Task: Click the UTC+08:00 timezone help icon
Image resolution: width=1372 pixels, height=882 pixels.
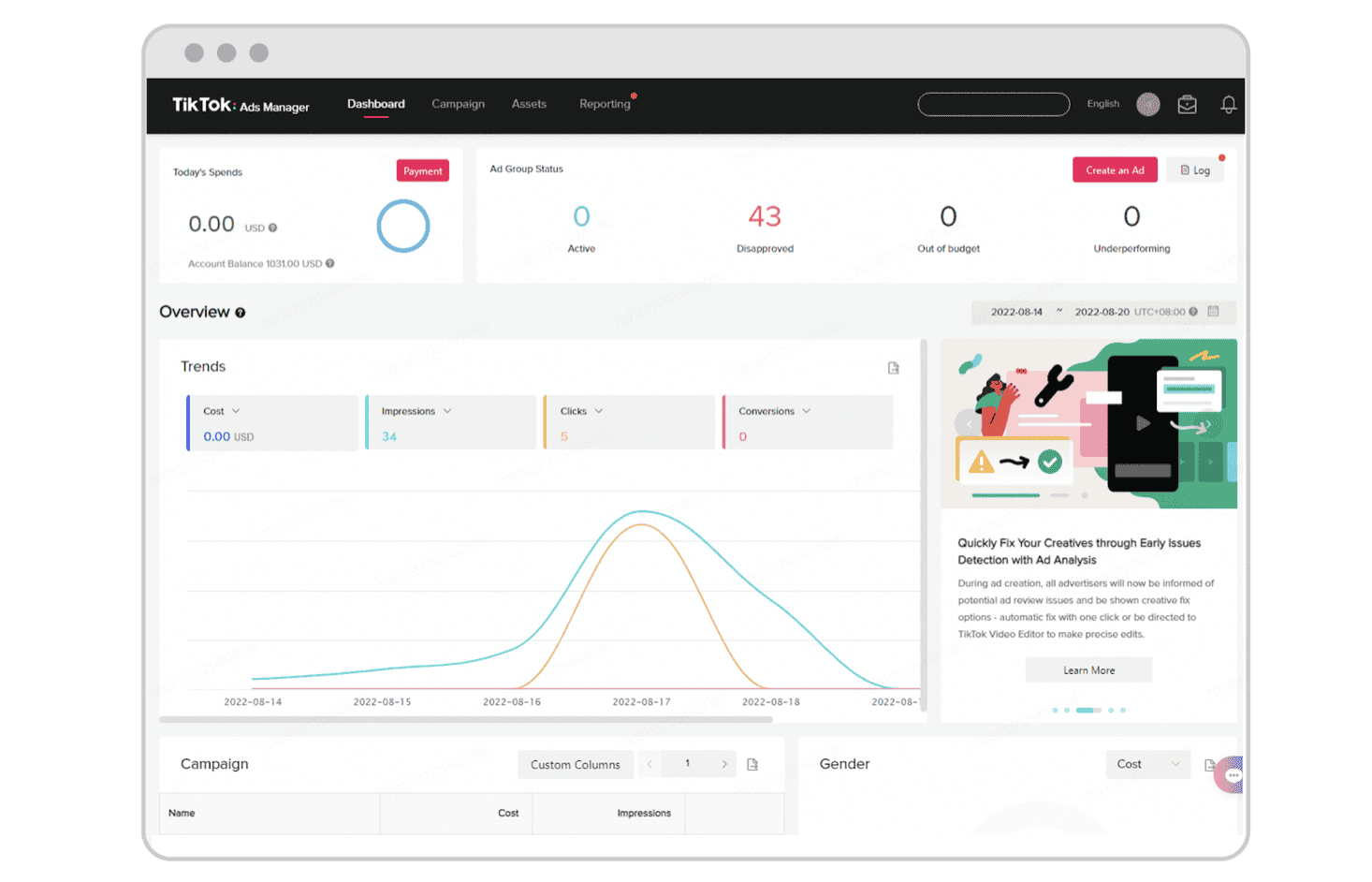Action: click(1193, 312)
